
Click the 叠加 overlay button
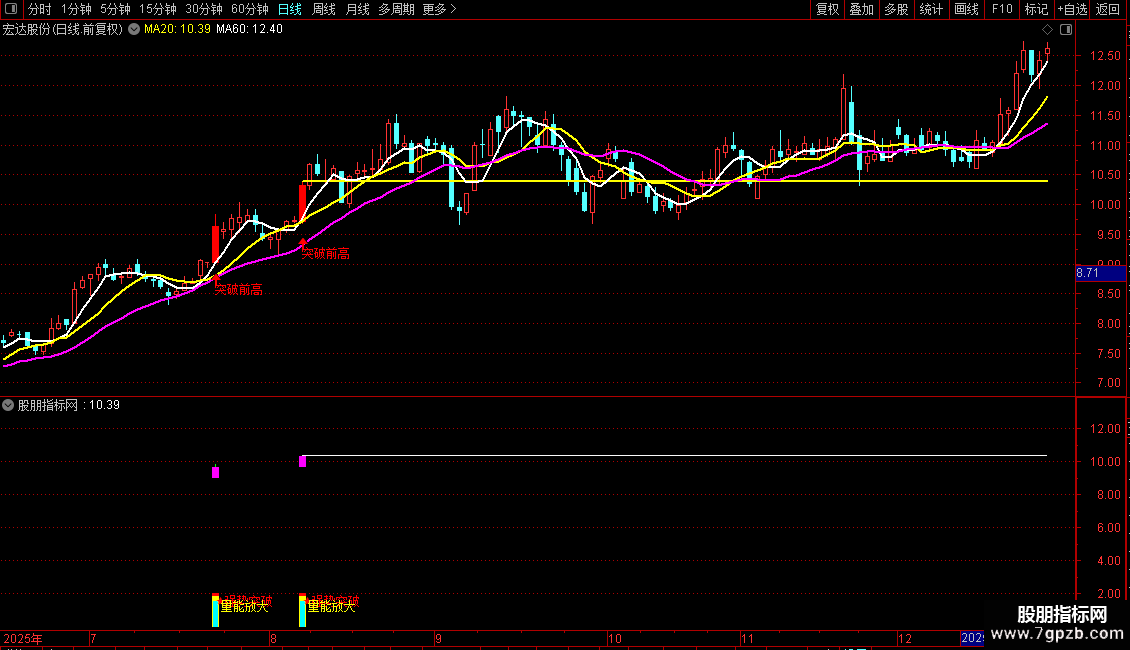point(861,9)
